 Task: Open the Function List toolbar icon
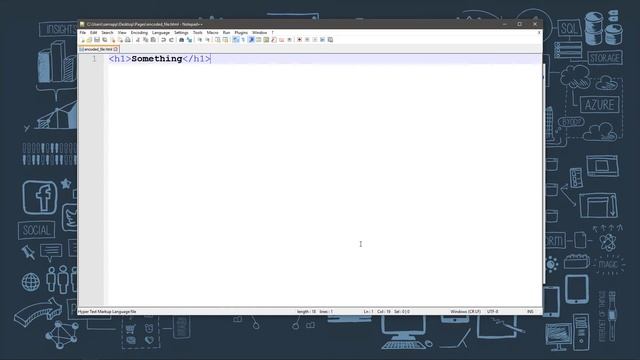coord(274,40)
